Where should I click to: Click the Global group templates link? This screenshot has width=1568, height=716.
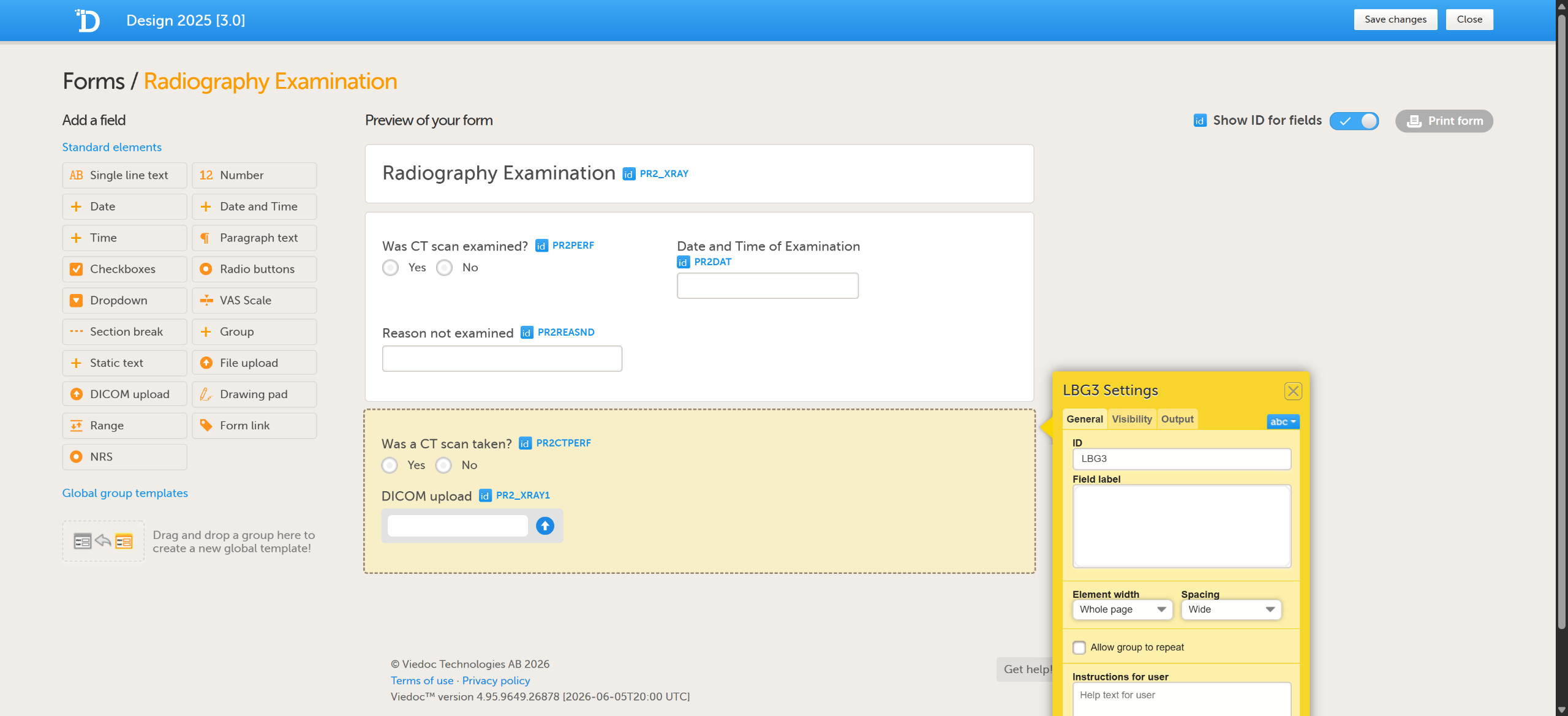[x=125, y=493]
